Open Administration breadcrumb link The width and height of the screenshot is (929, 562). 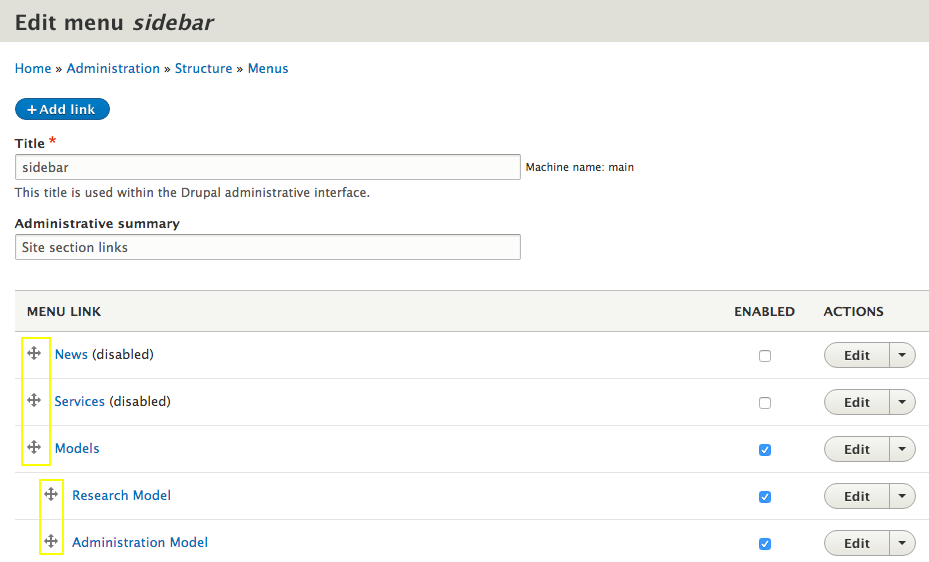(x=113, y=69)
